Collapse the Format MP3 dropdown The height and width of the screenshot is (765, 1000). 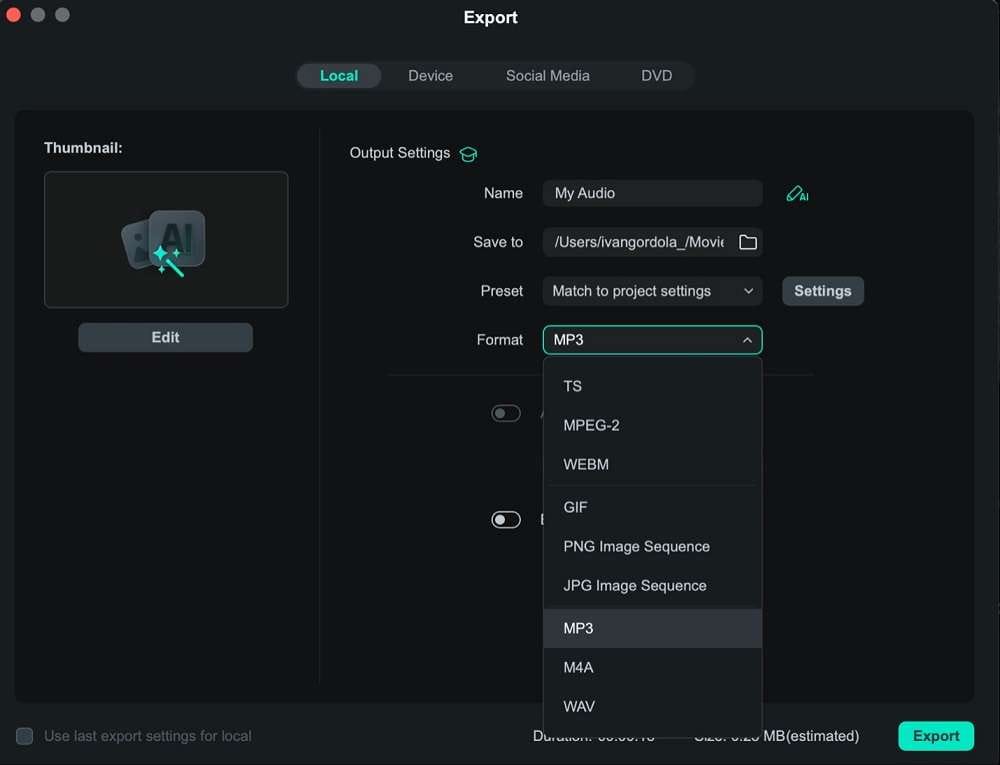pyautogui.click(x=652, y=340)
